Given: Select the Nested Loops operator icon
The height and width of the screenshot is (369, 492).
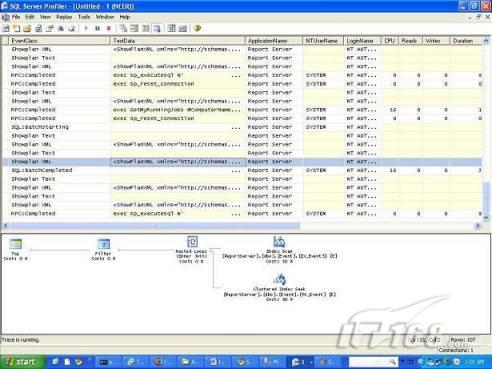Looking at the screenshot, I should [192, 242].
